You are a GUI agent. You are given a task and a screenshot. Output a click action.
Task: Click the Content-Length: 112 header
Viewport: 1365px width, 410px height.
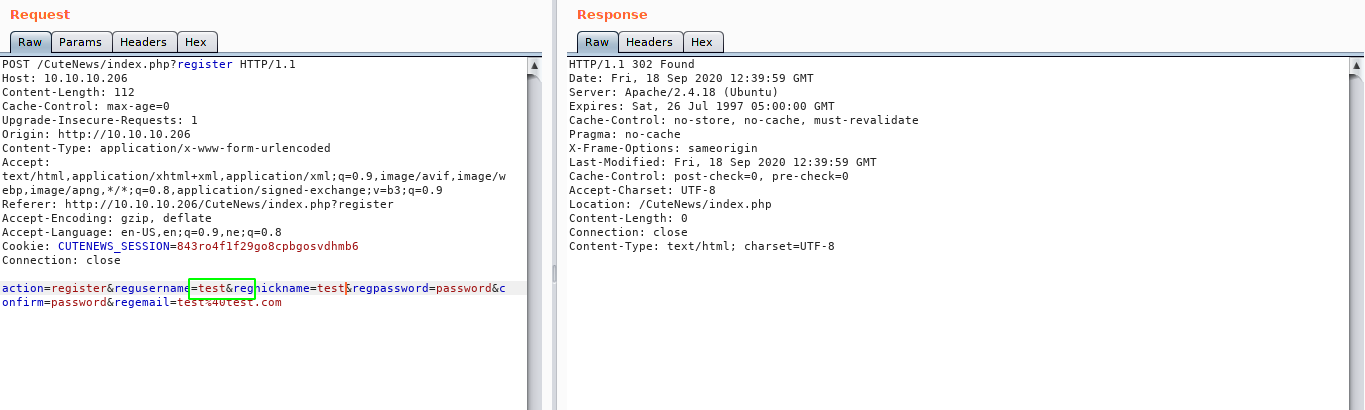click(x=68, y=92)
